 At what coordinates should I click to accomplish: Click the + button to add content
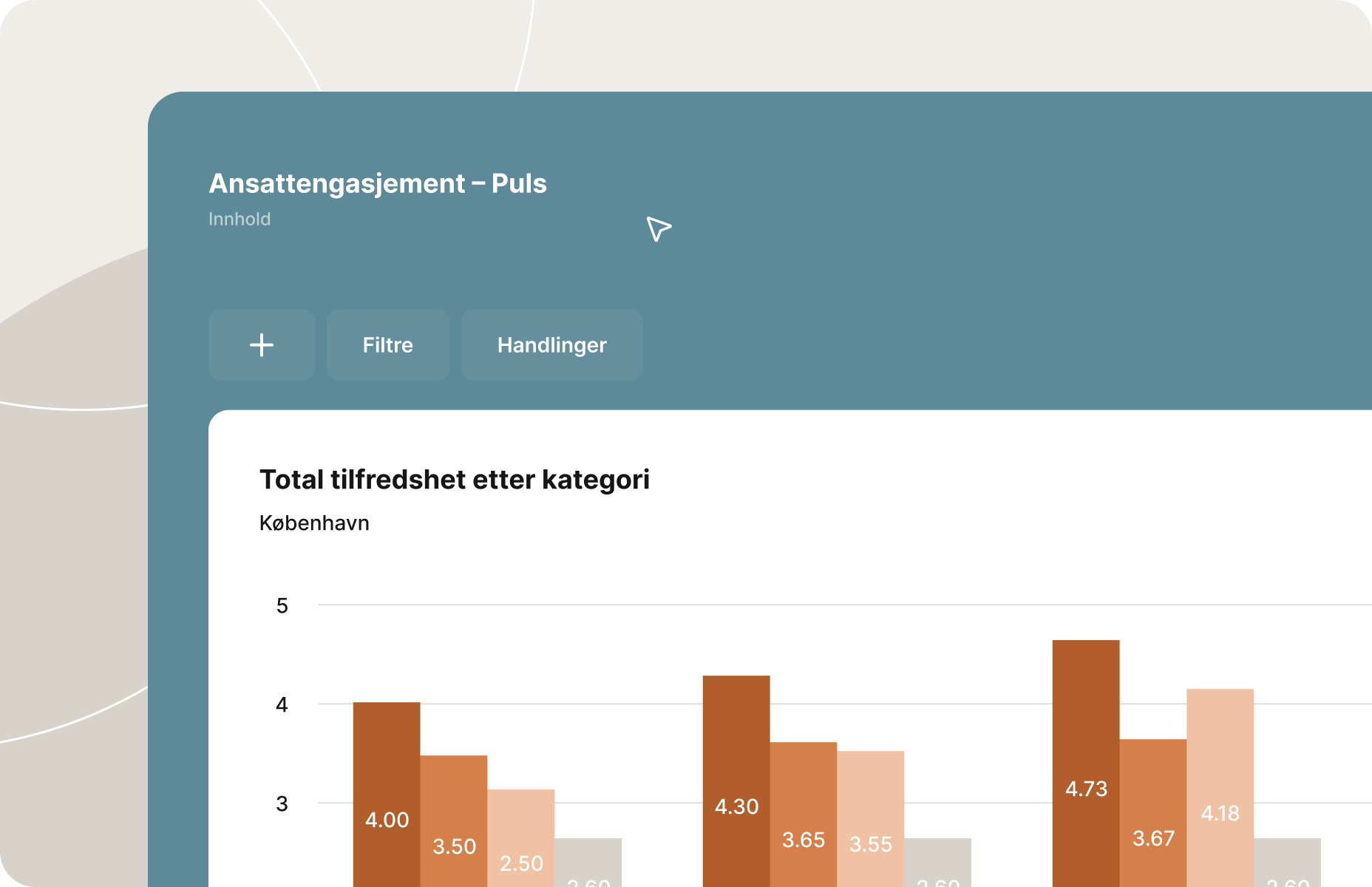click(x=261, y=344)
